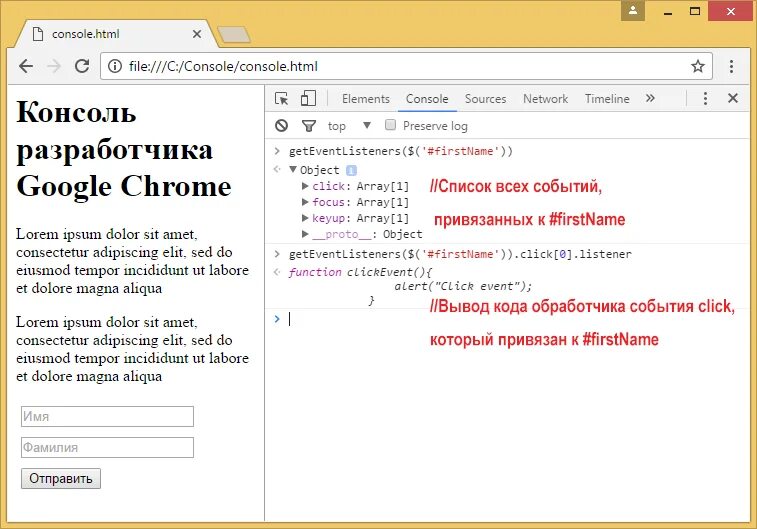757x529 pixels.
Task: Show more DevTools tabs with chevron
Action: coord(650,98)
